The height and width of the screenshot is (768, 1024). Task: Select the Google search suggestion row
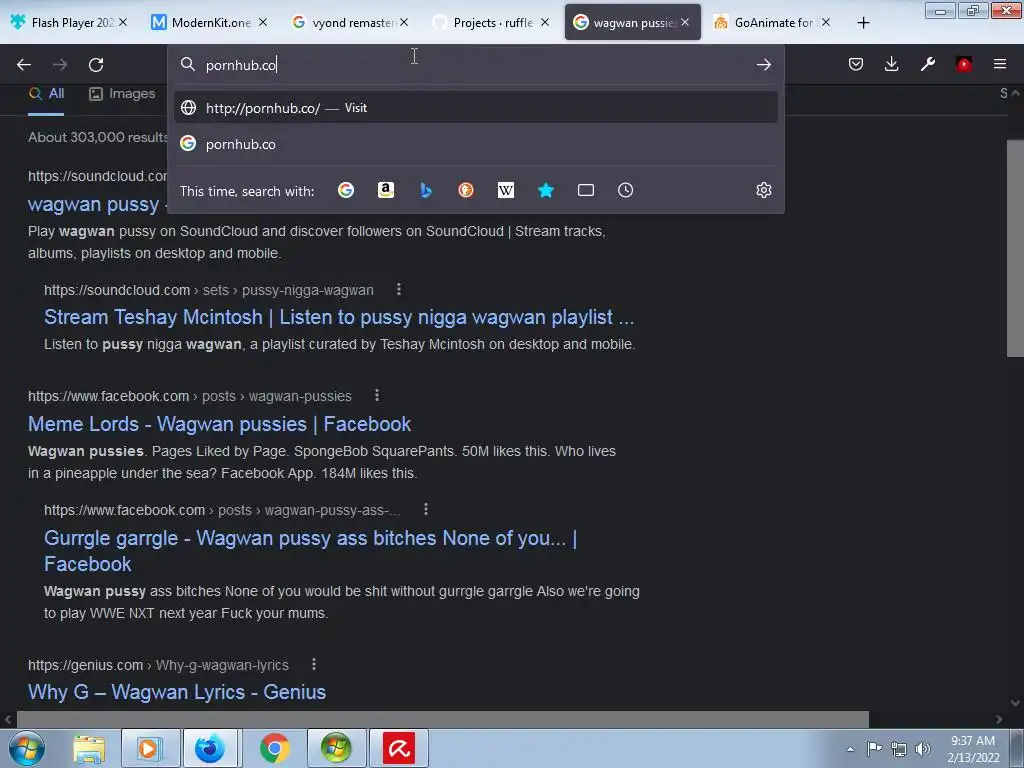tap(475, 144)
